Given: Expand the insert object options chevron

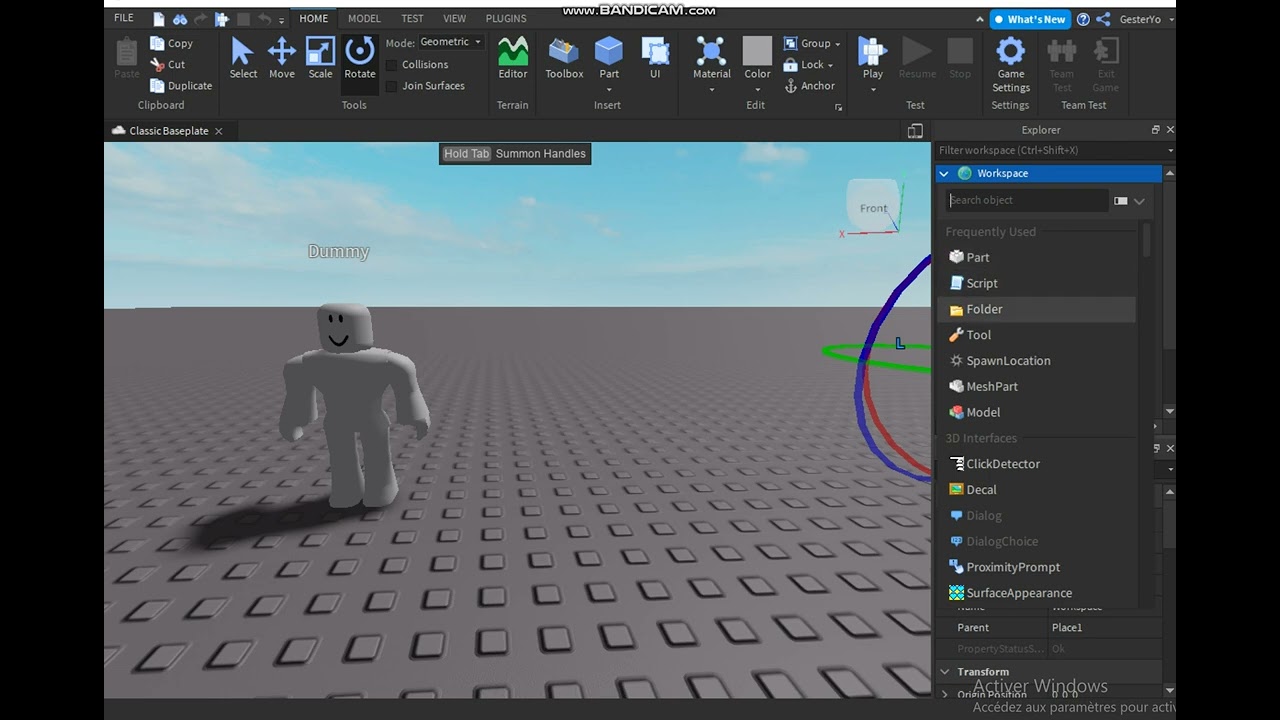Looking at the screenshot, I should pos(1139,201).
